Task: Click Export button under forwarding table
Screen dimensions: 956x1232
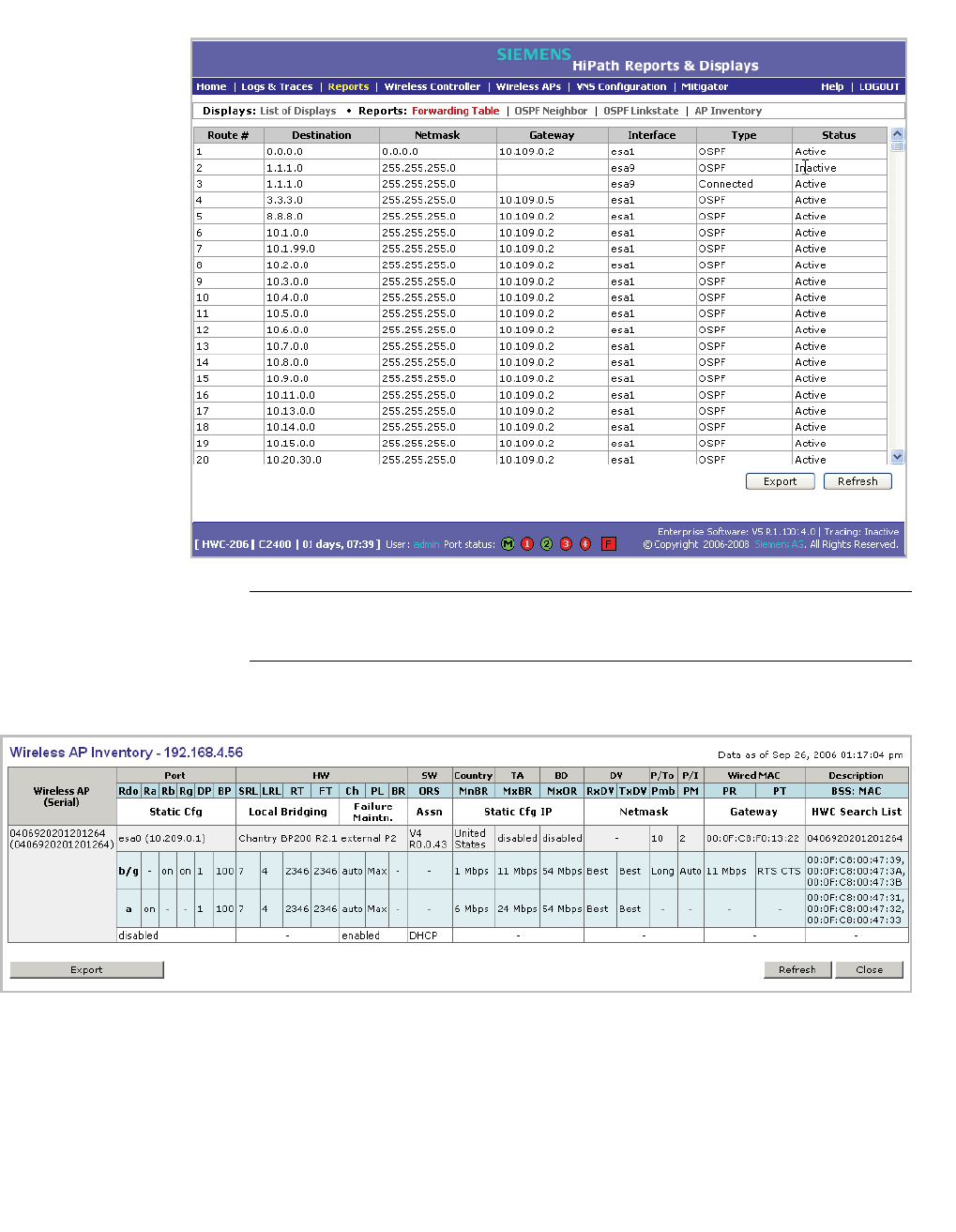Action: (x=780, y=481)
